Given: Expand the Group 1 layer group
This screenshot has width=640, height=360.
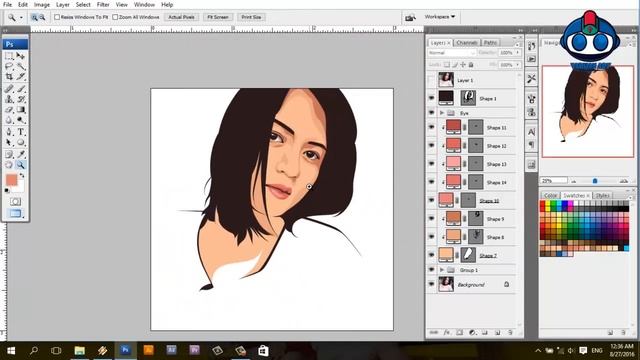Looking at the screenshot, I should coord(442,270).
